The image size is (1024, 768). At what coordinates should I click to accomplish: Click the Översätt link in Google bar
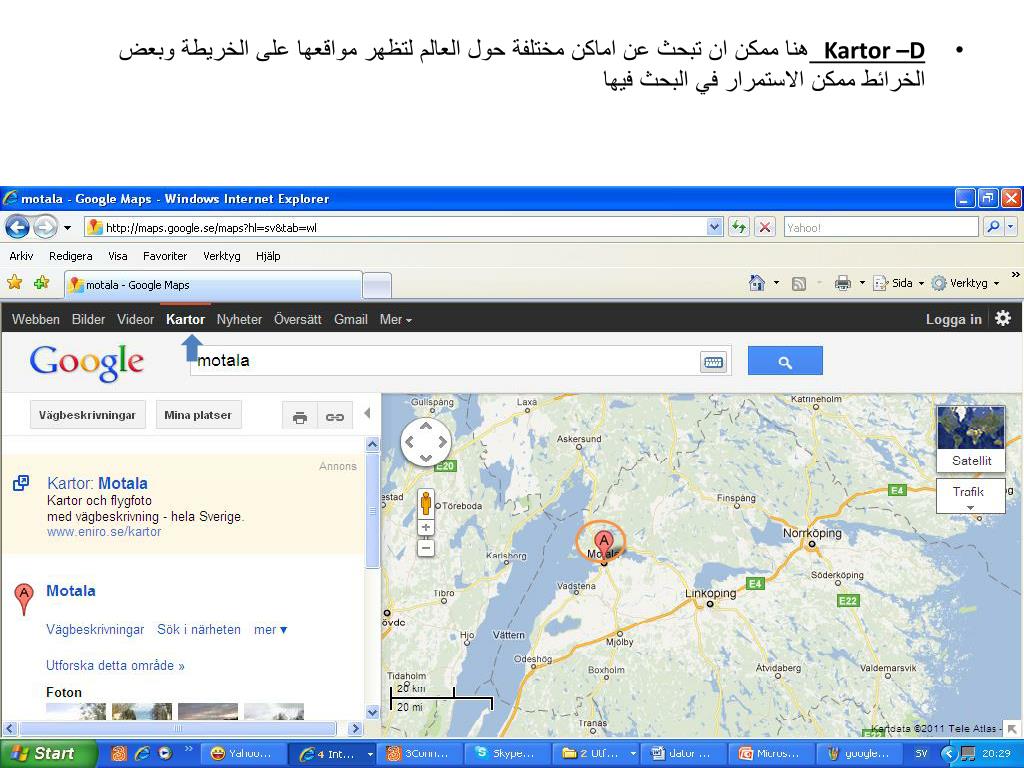coord(298,319)
